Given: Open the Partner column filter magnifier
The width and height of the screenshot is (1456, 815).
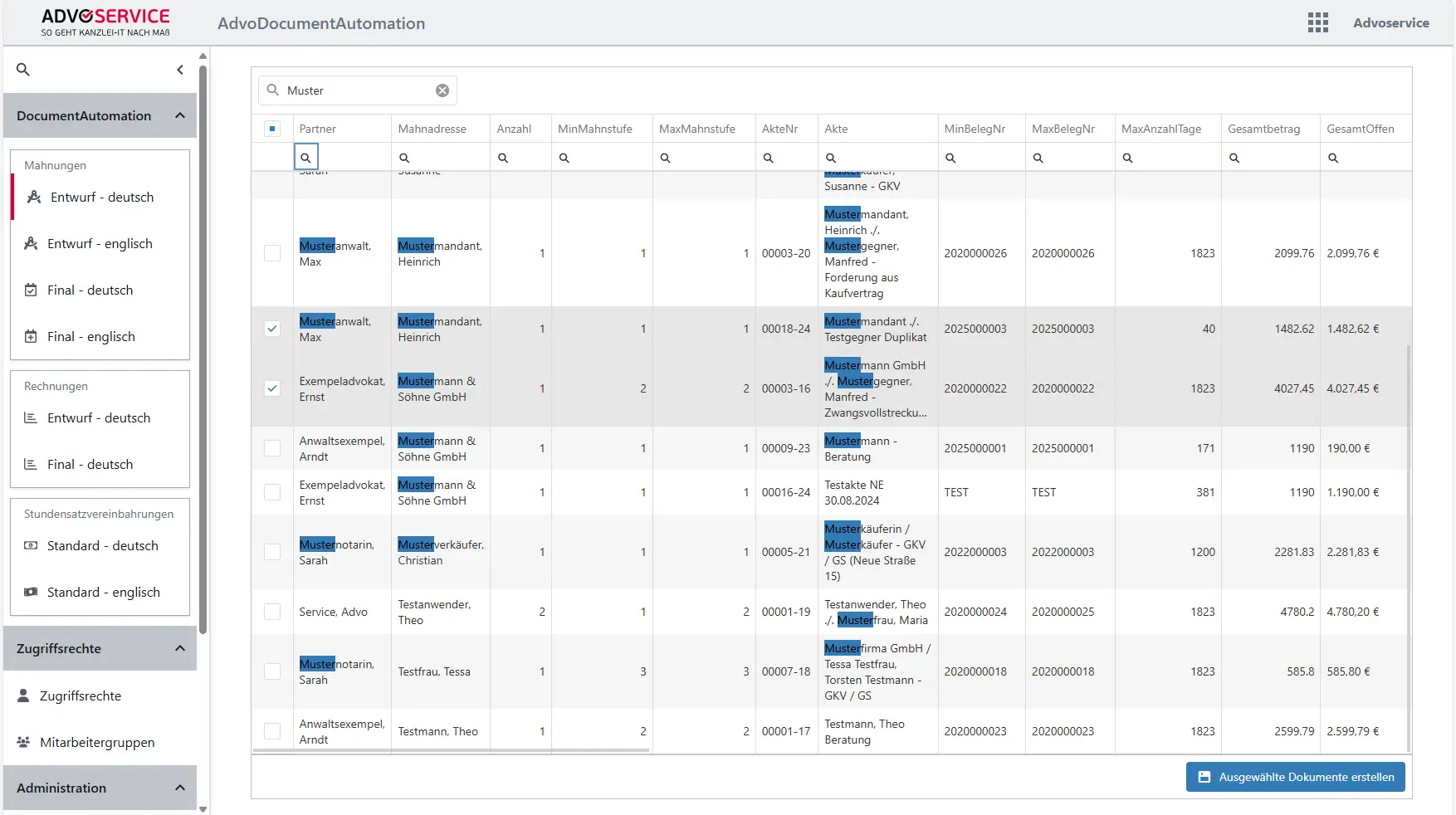Looking at the screenshot, I should 305,156.
